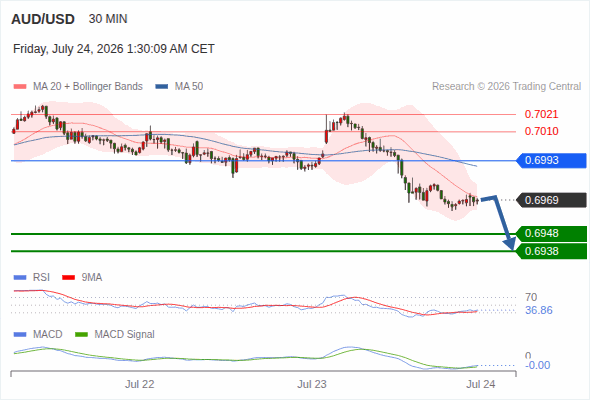Click the Jul 22 date axis label

[140, 385]
